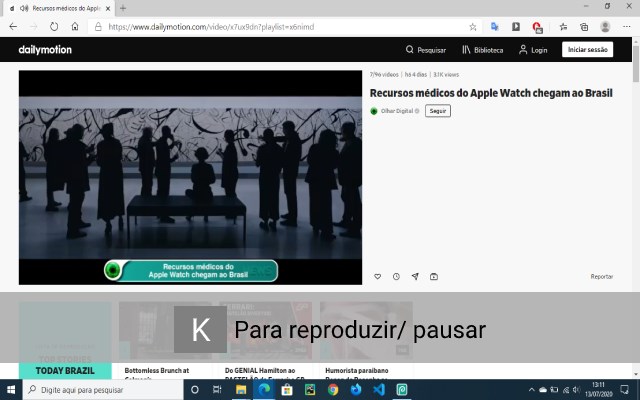Viewport: 640px width, 400px height.
Task: Open the Pesquisar search in header
Action: point(426,50)
